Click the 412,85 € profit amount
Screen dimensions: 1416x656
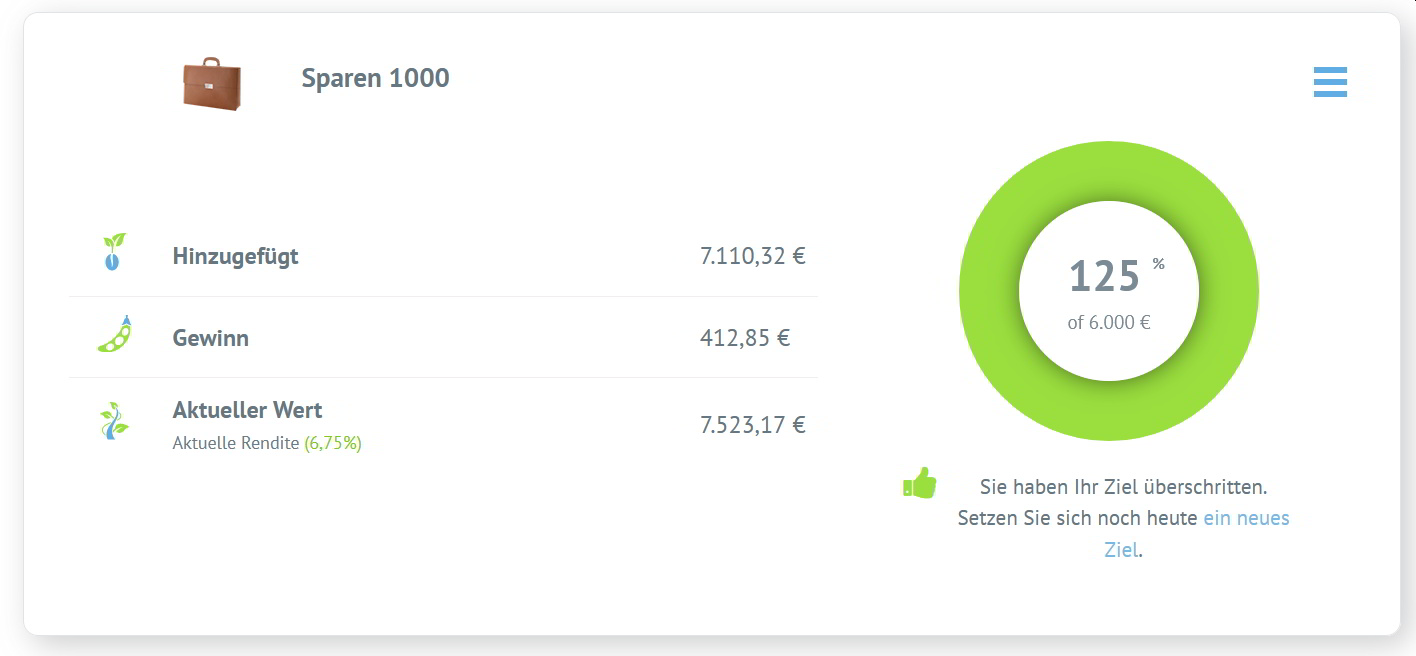point(745,338)
